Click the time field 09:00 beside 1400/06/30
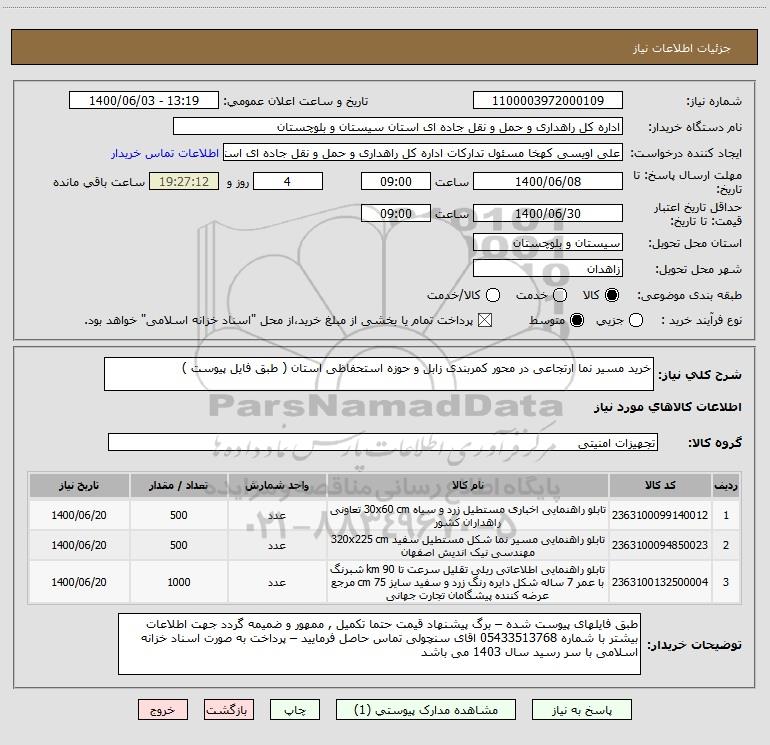This screenshot has height=745, width=770. [x=396, y=213]
